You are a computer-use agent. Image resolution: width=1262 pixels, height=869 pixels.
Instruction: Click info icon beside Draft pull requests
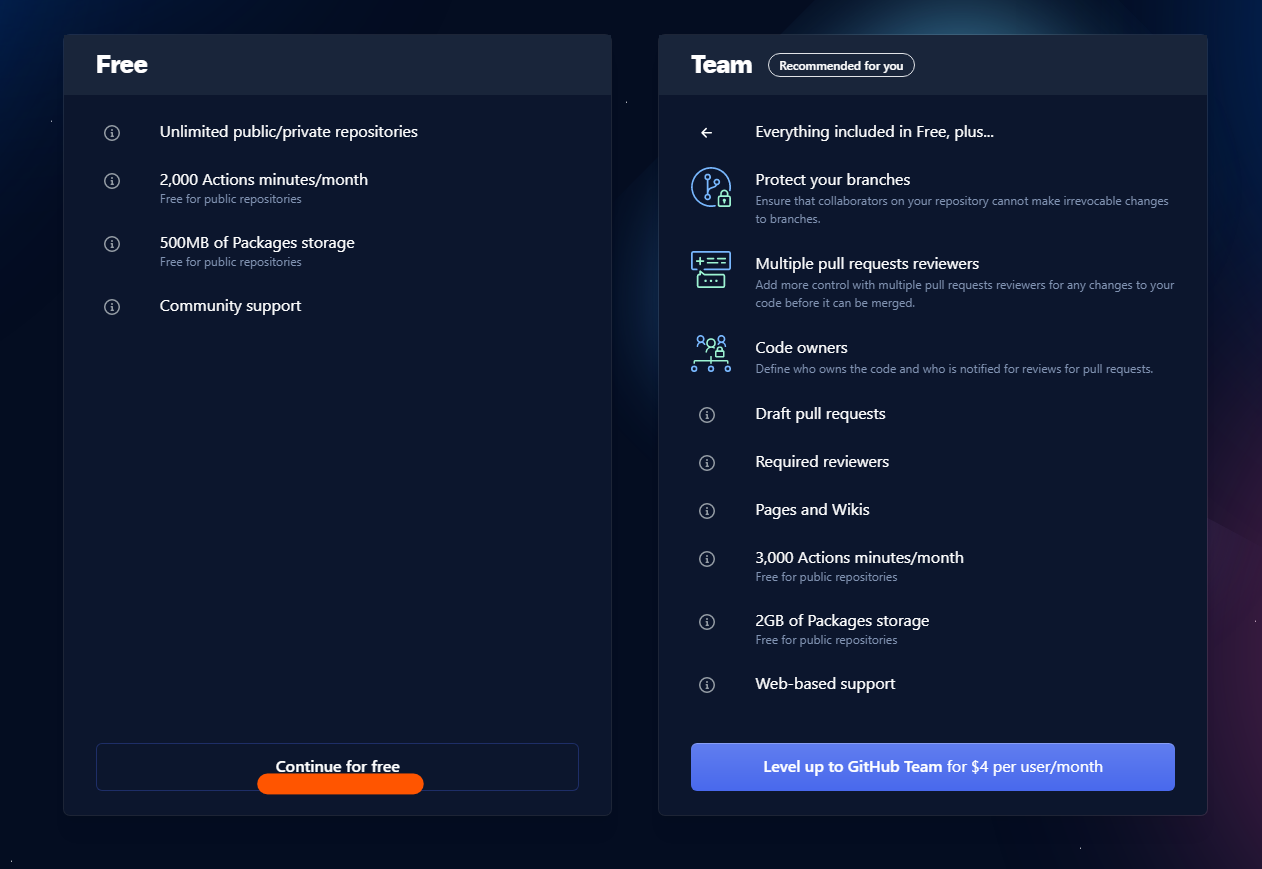point(707,415)
